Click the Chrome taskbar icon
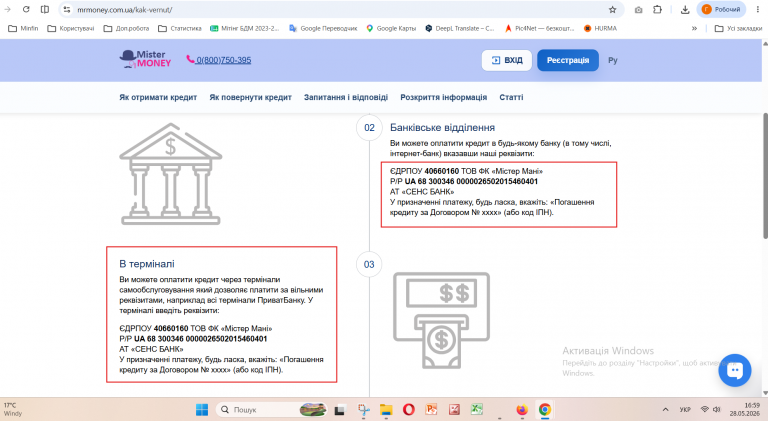 point(545,410)
